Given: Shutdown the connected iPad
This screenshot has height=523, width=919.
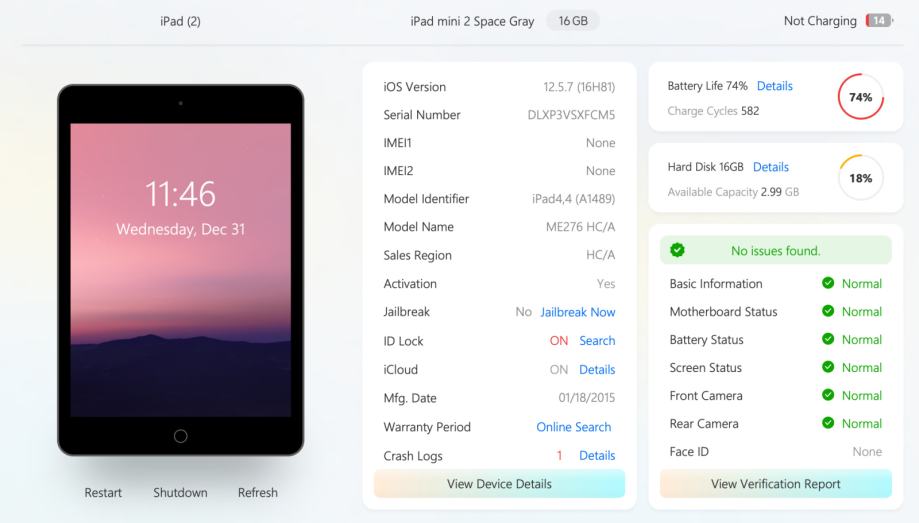Looking at the screenshot, I should tap(181, 493).
